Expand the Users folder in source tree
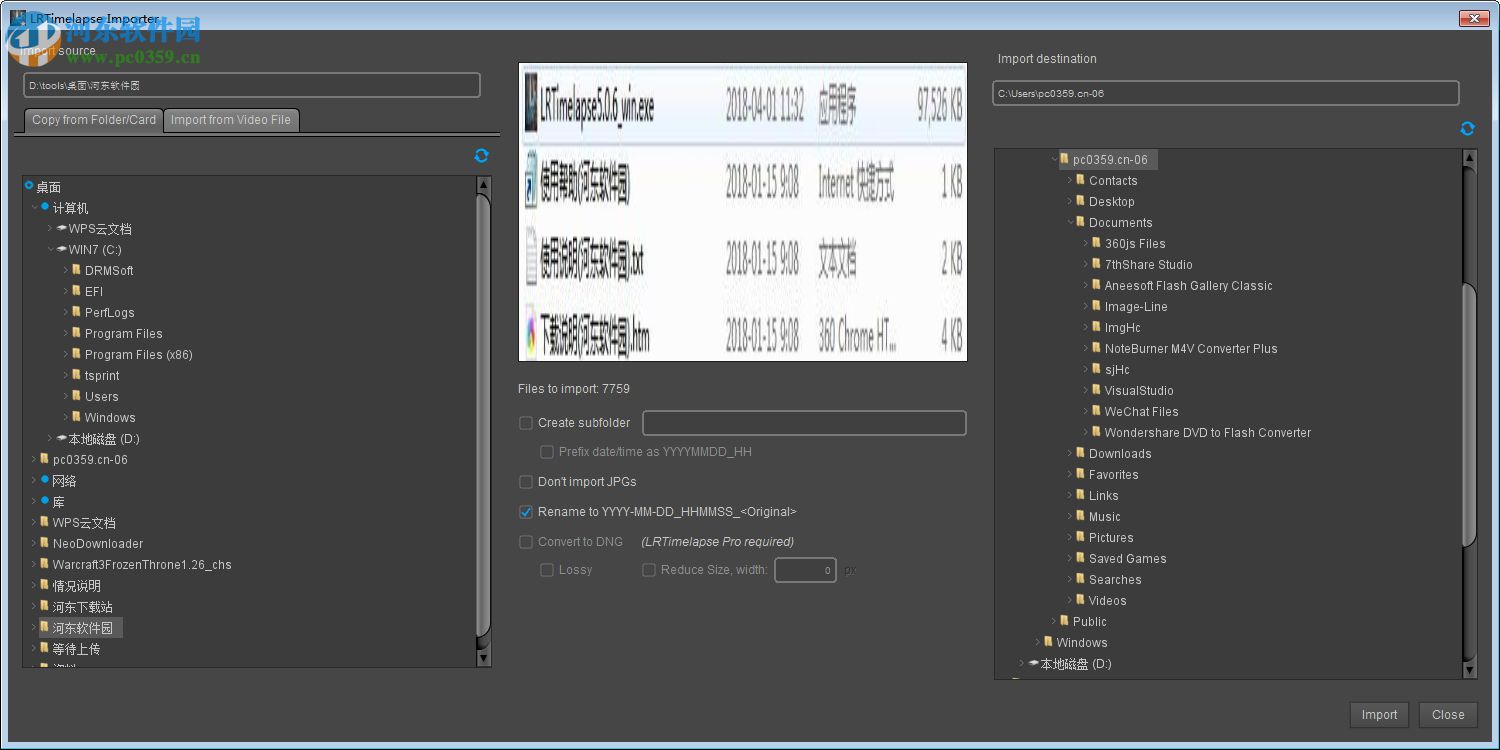Image resolution: width=1500 pixels, height=750 pixels. tap(66, 397)
